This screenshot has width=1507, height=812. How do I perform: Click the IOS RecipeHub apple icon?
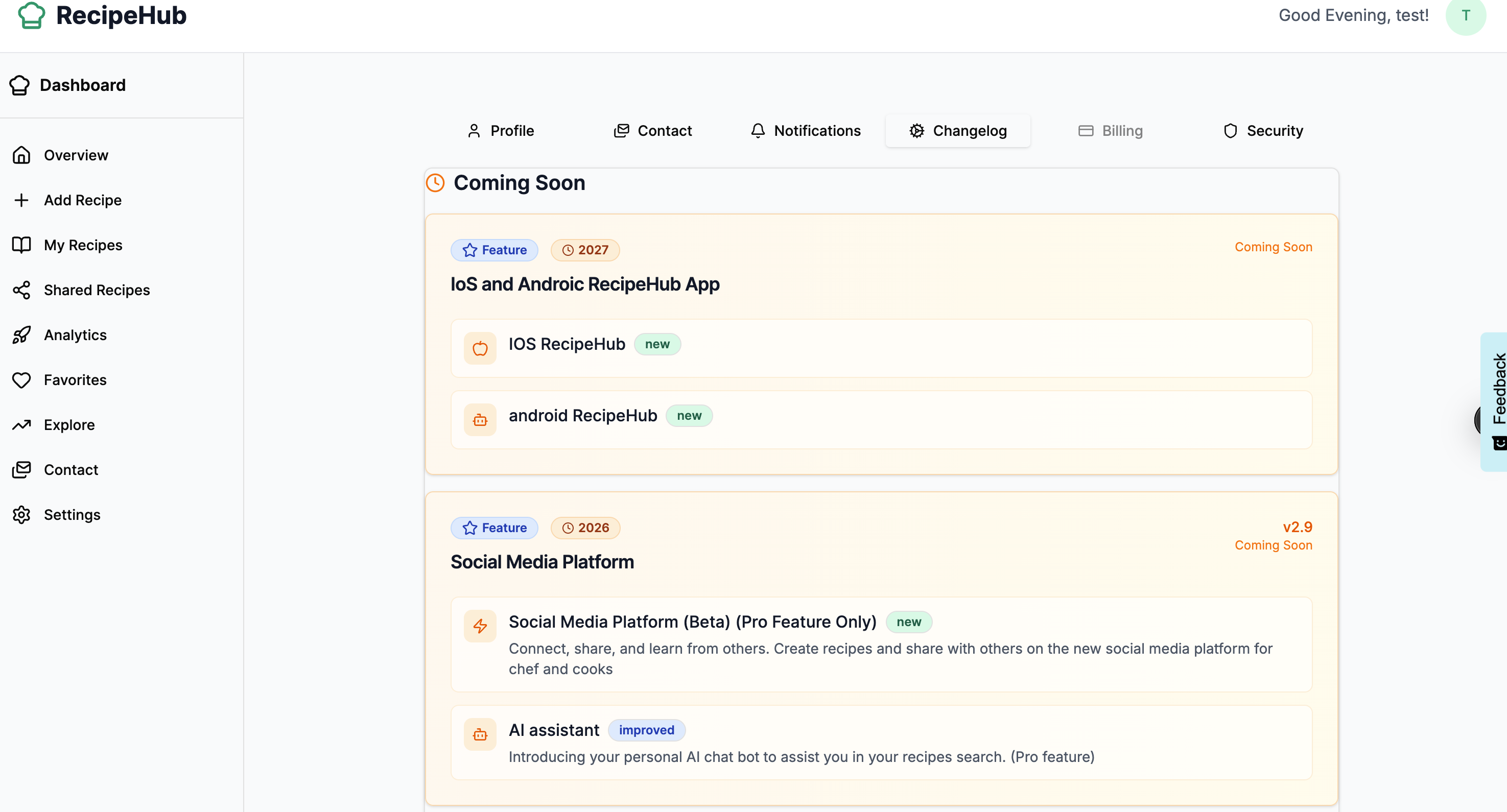click(480, 349)
